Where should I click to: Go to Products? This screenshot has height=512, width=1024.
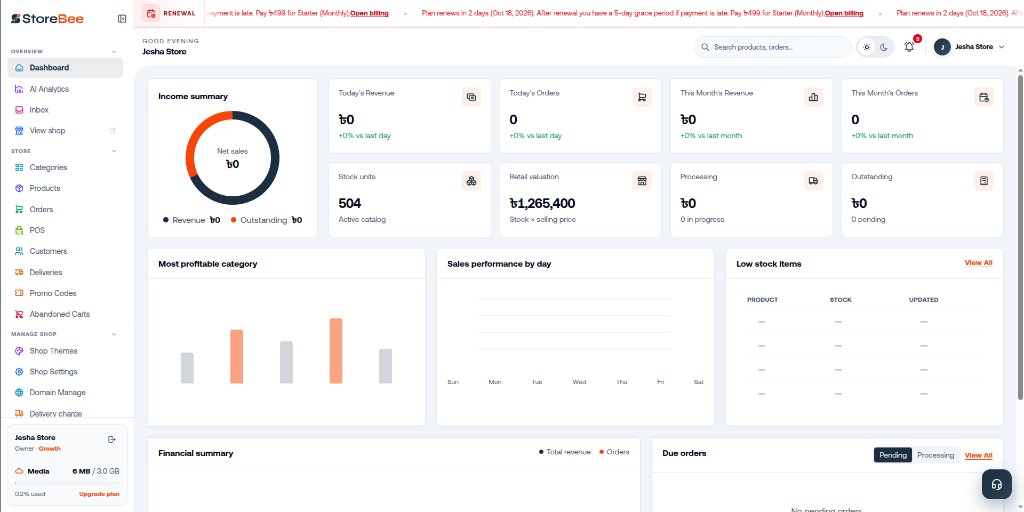point(65,188)
